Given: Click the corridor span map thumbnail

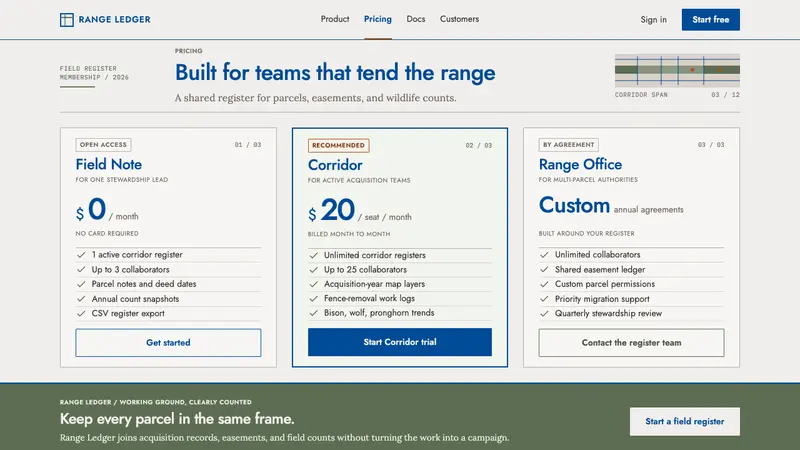Looking at the screenshot, I should click(677, 70).
